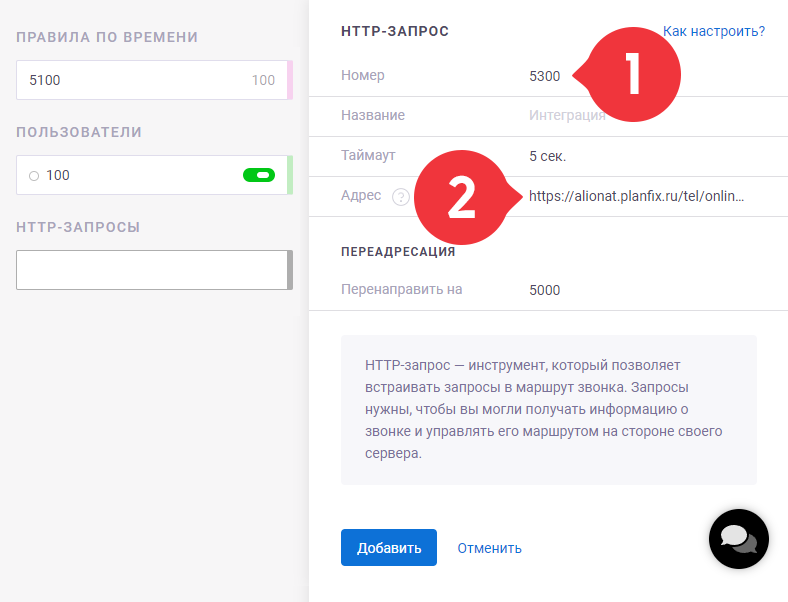Click the green color strip on user 100
This screenshot has width=788, height=602.
290,175
